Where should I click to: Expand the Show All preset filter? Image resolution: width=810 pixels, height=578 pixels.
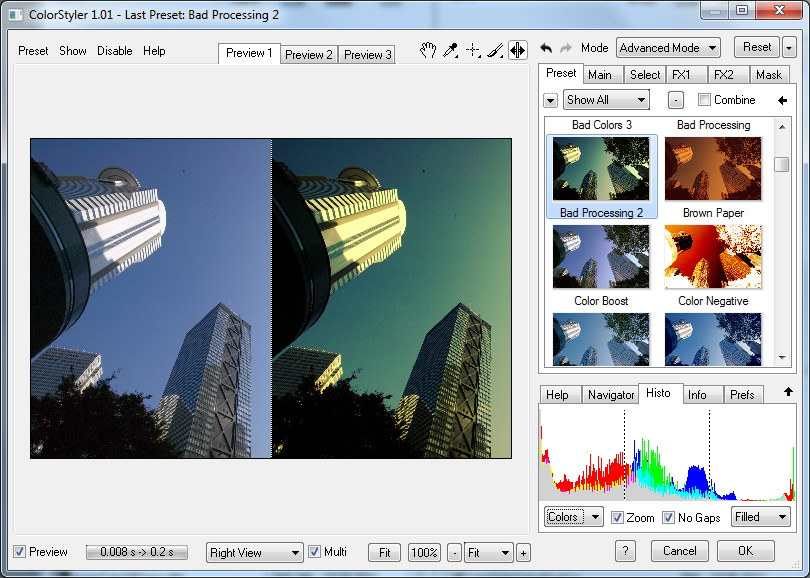[606, 100]
